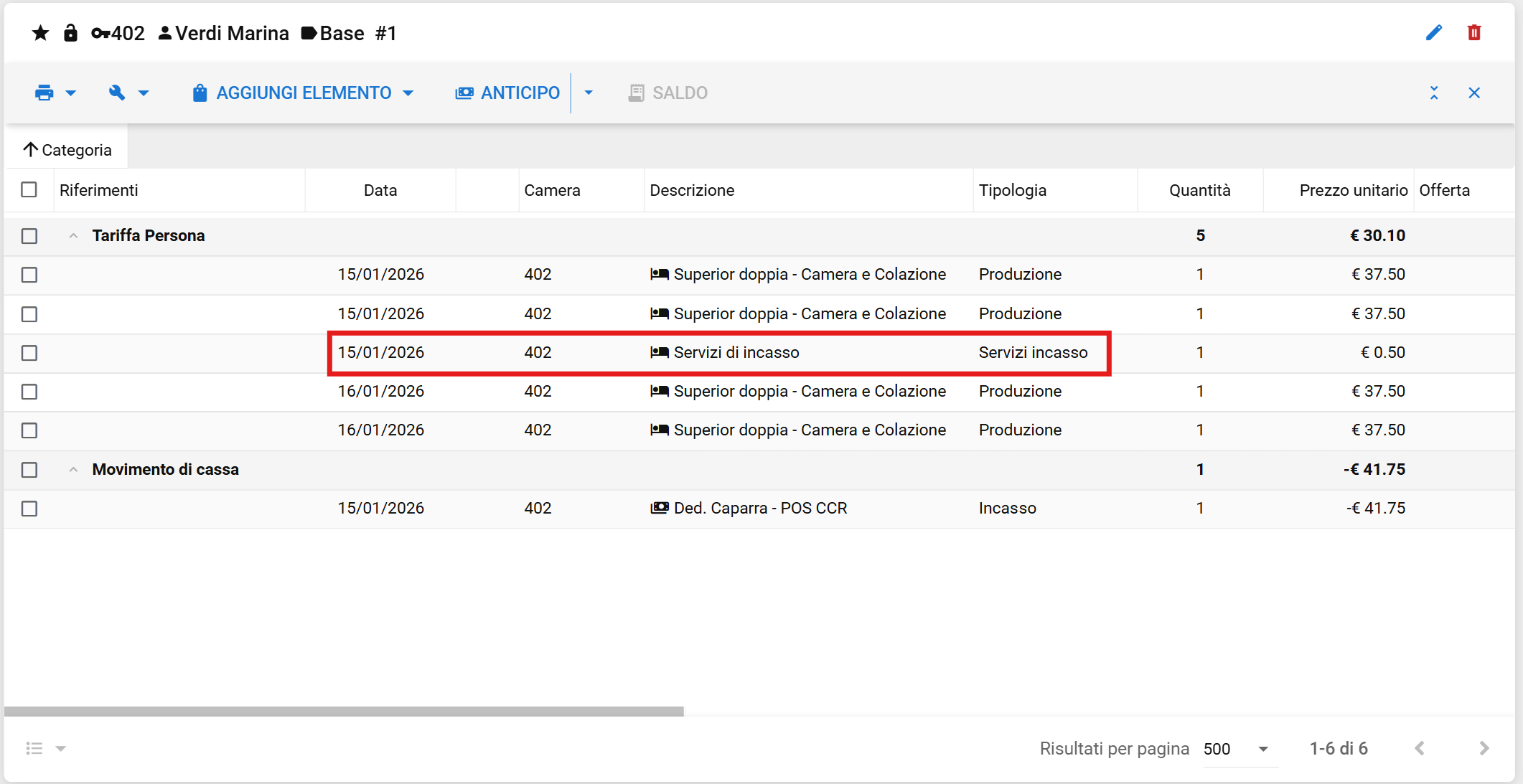This screenshot has height=784, width=1523.
Task: Click the padlock icon in header
Action: 70,33
